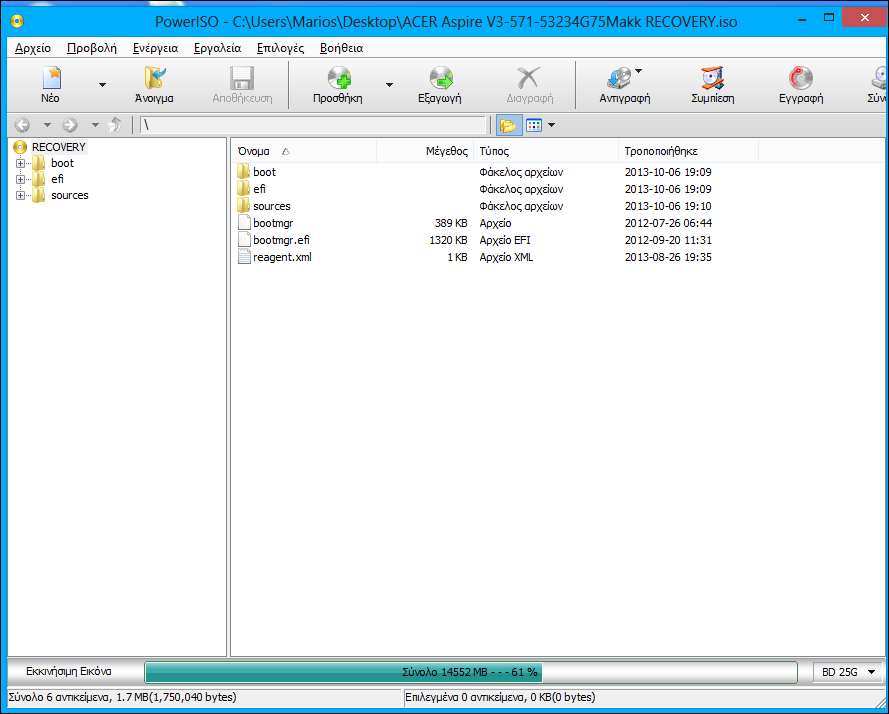Sort by the Όνομα column header
The height and width of the screenshot is (714, 889).
[x=304, y=151]
